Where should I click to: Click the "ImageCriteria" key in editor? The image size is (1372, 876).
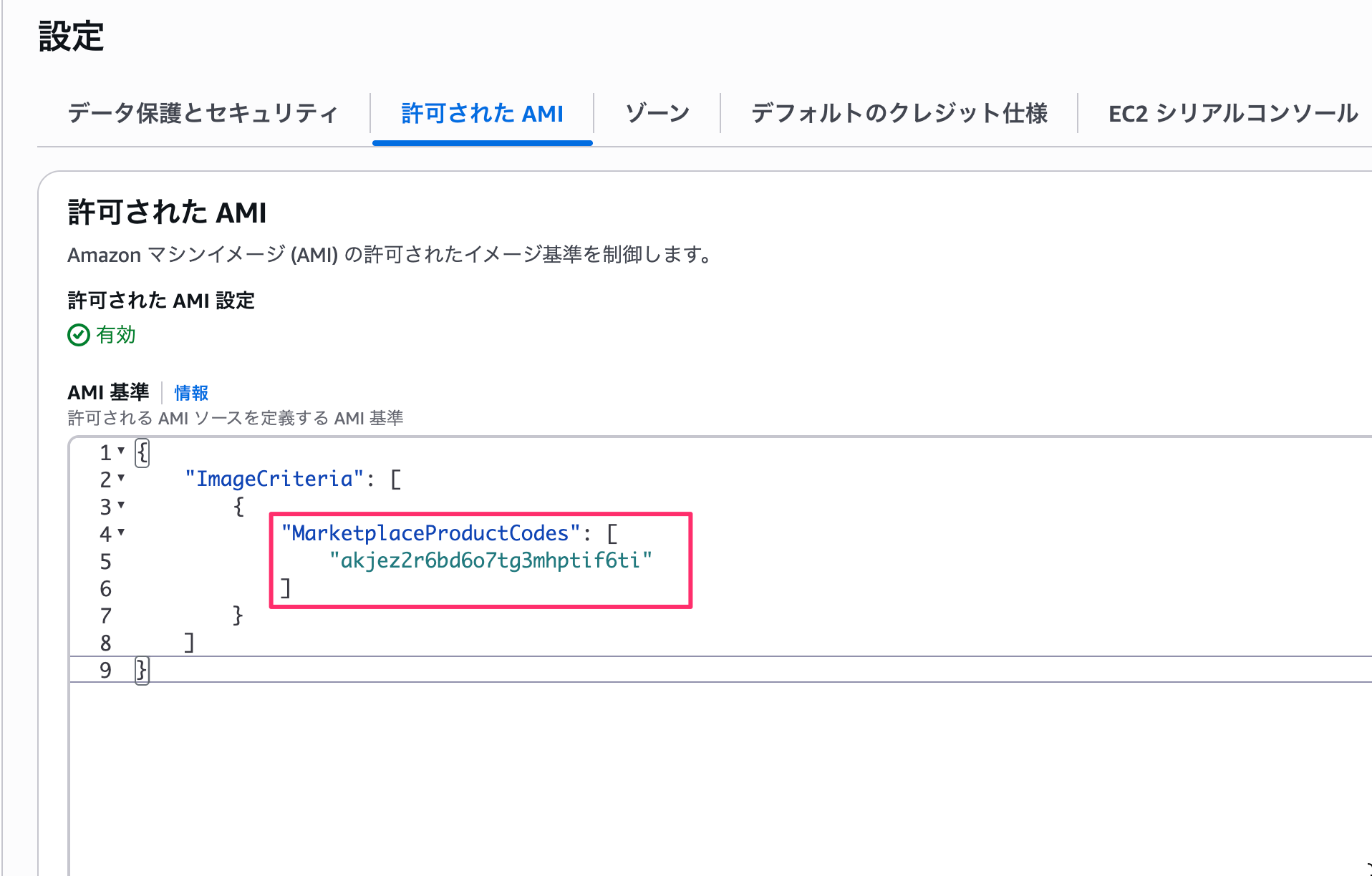(x=275, y=479)
